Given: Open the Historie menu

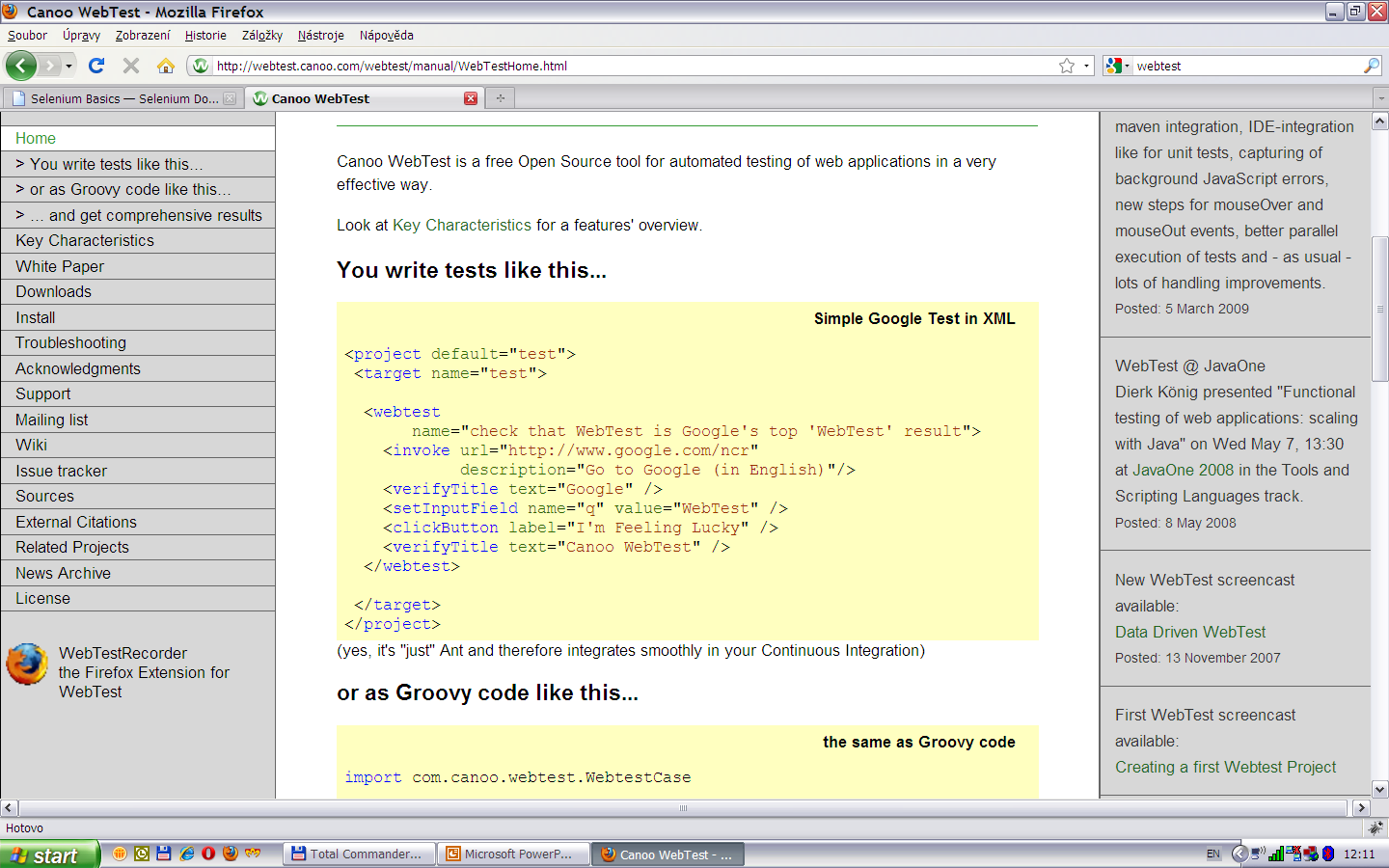Looking at the screenshot, I should (x=205, y=36).
